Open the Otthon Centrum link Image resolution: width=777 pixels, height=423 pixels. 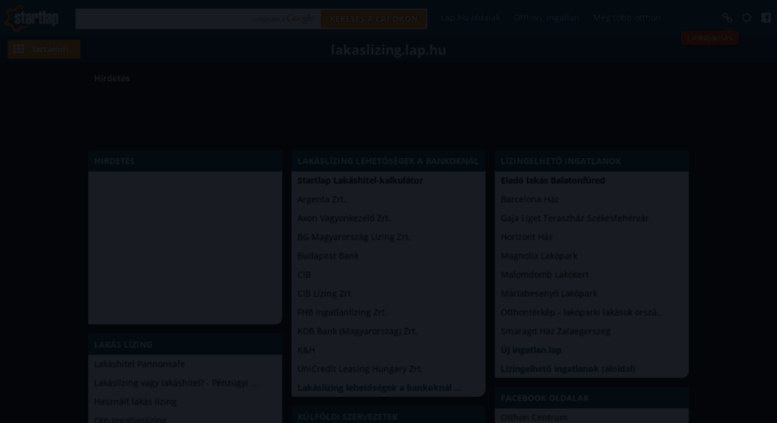[534, 417]
